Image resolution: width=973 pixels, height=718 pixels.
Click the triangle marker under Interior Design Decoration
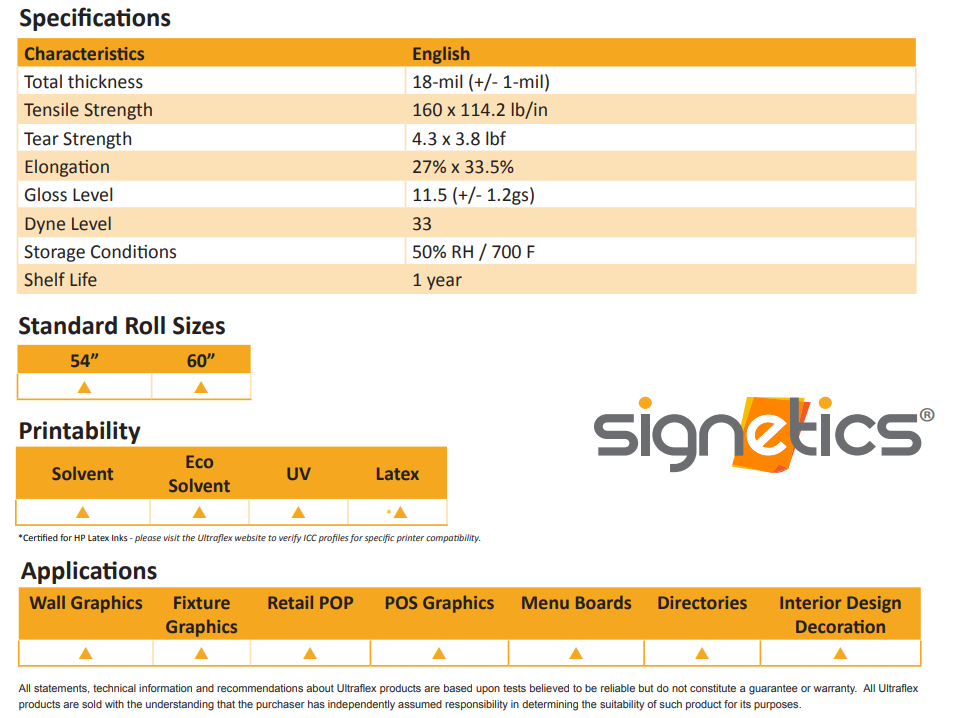pyautogui.click(x=841, y=653)
